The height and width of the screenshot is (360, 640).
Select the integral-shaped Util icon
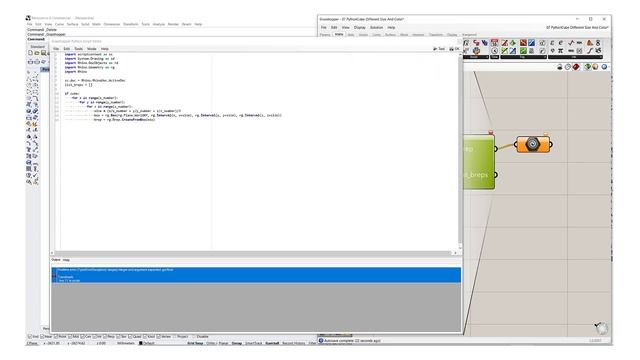(x=590, y=51)
